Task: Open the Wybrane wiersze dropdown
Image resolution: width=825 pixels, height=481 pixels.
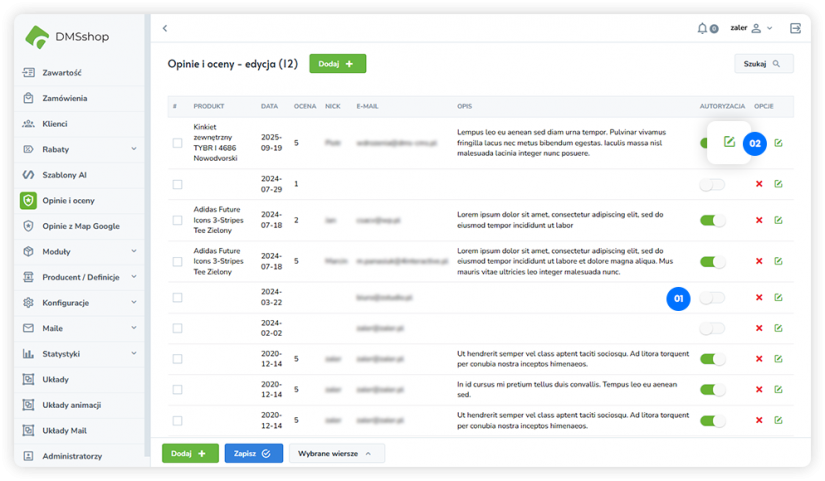Action: 336,453
